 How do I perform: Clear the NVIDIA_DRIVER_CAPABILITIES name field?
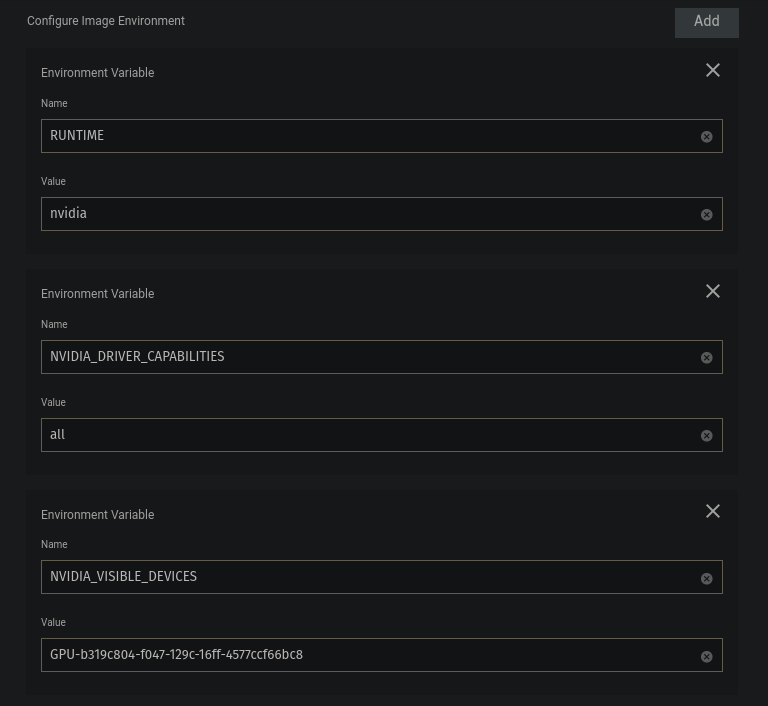tap(706, 357)
